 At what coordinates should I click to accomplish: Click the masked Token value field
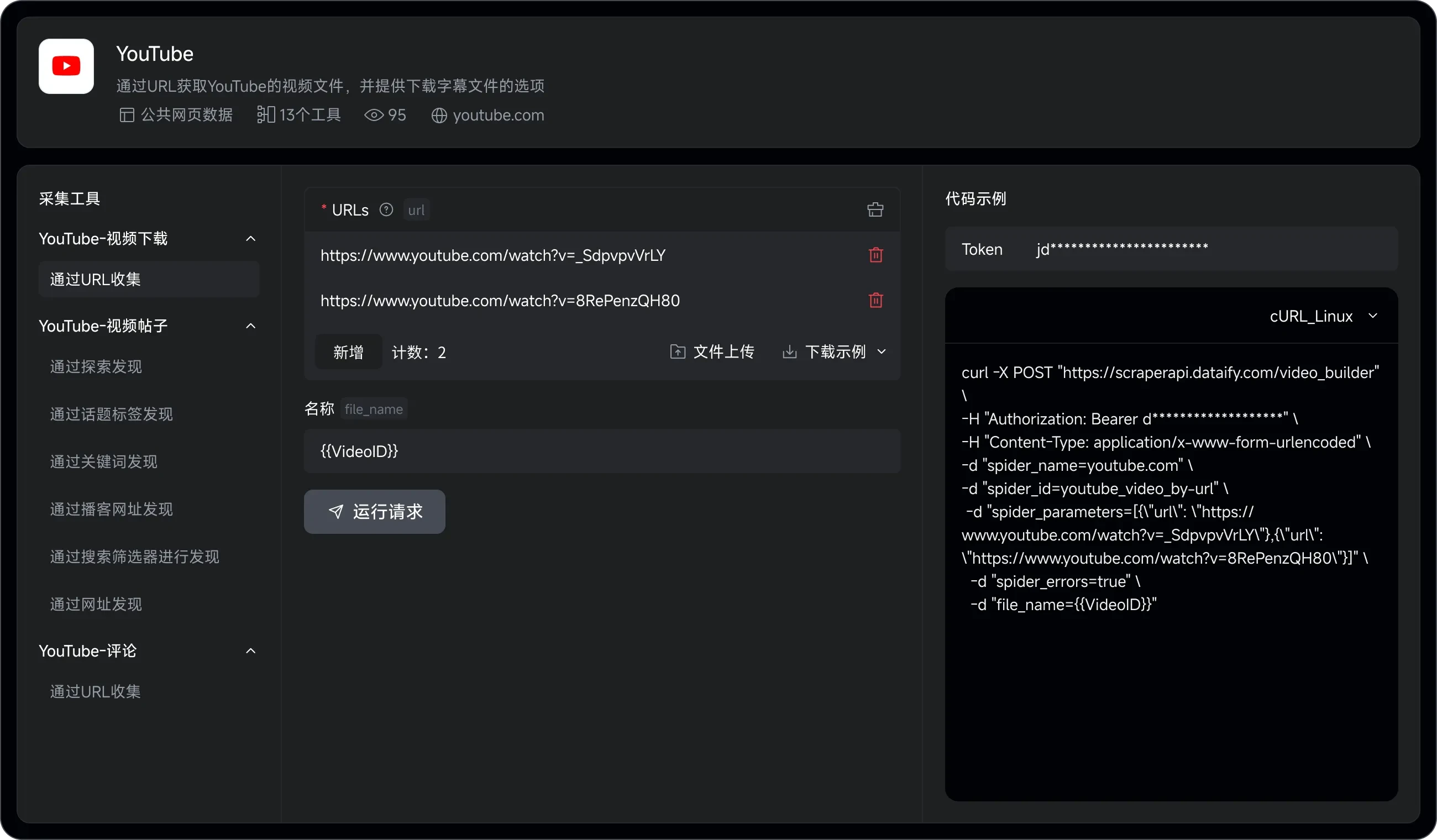[x=1121, y=249]
